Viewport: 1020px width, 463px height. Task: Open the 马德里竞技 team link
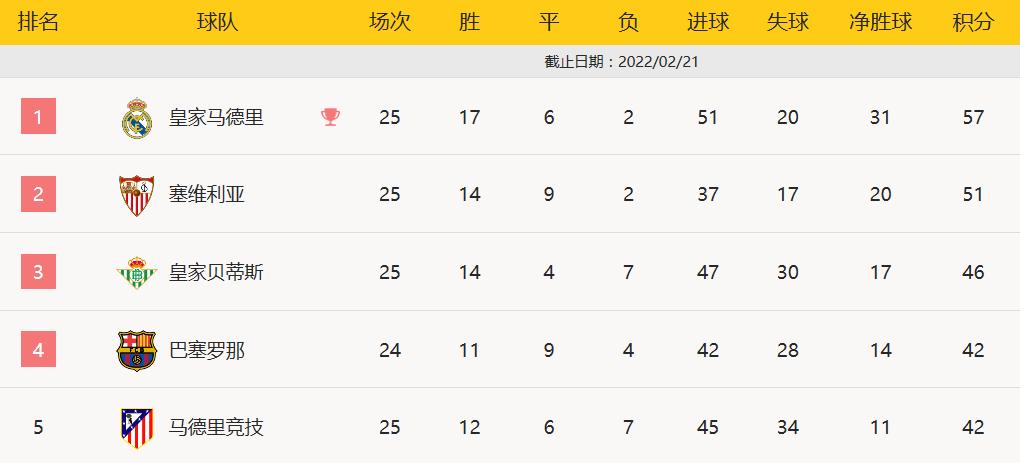coord(216,428)
